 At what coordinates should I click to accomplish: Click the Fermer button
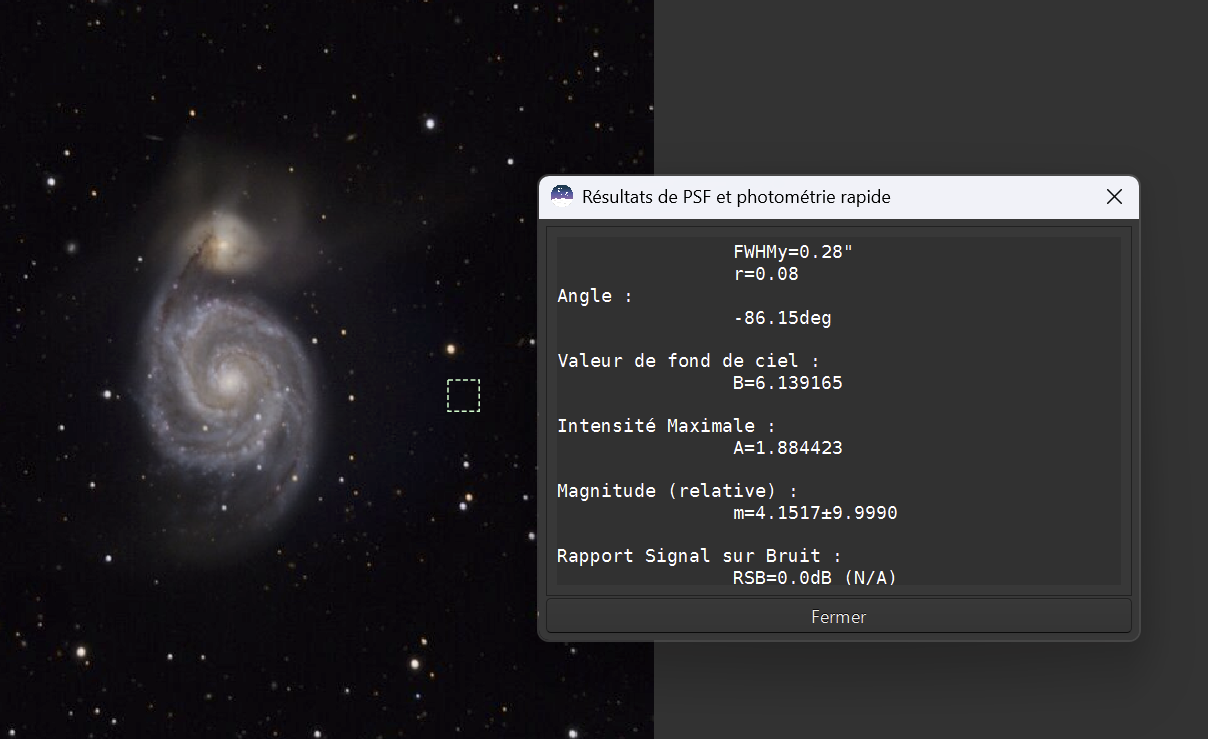[x=838, y=616]
